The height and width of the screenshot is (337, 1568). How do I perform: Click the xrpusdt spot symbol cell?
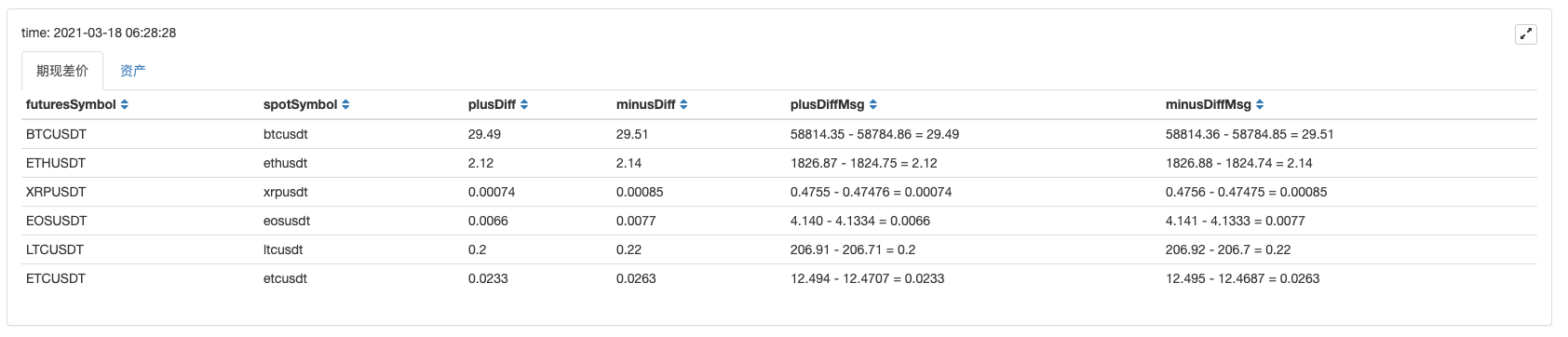(x=285, y=192)
